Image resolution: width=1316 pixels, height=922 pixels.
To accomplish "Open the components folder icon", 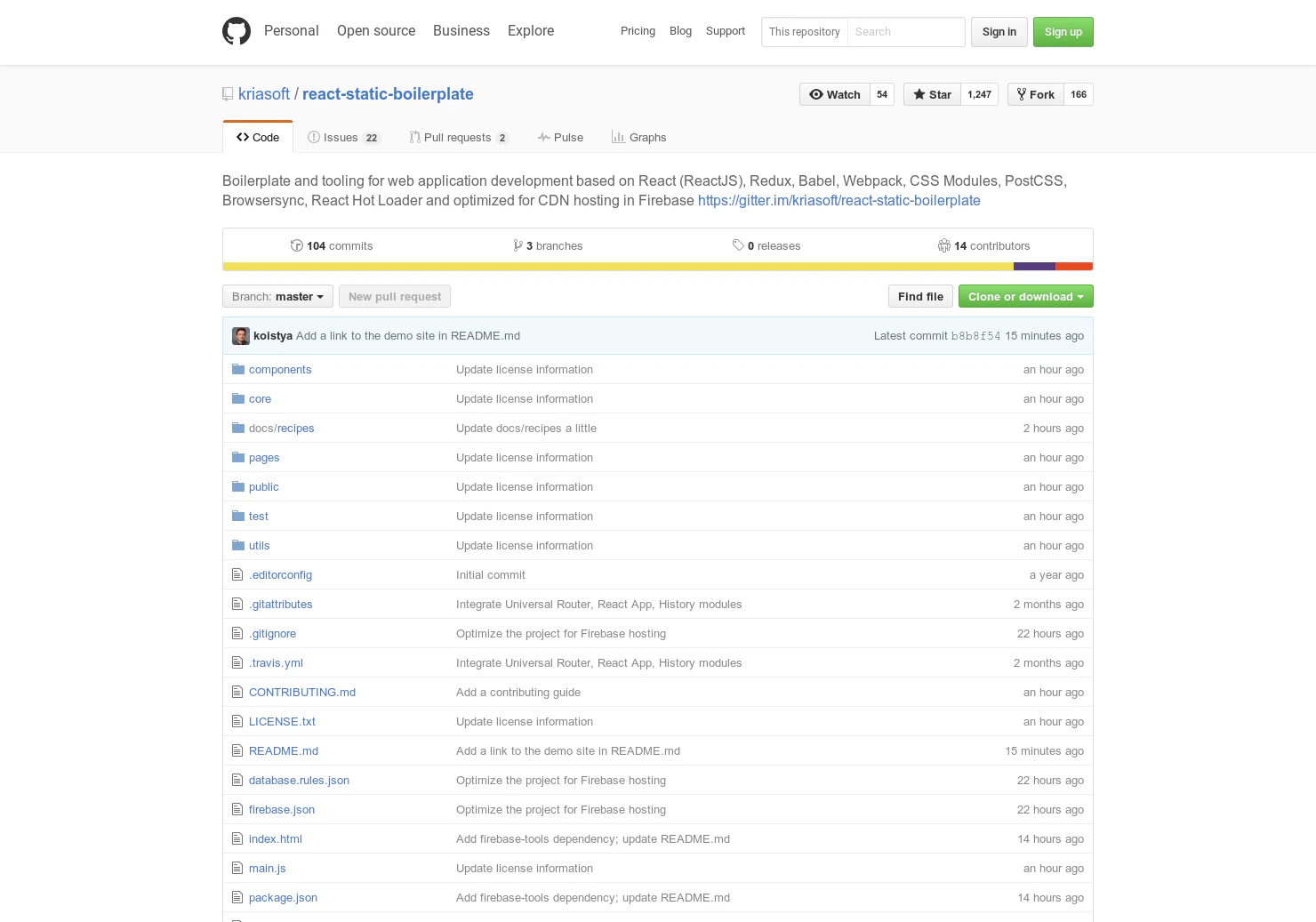I will click(x=237, y=368).
